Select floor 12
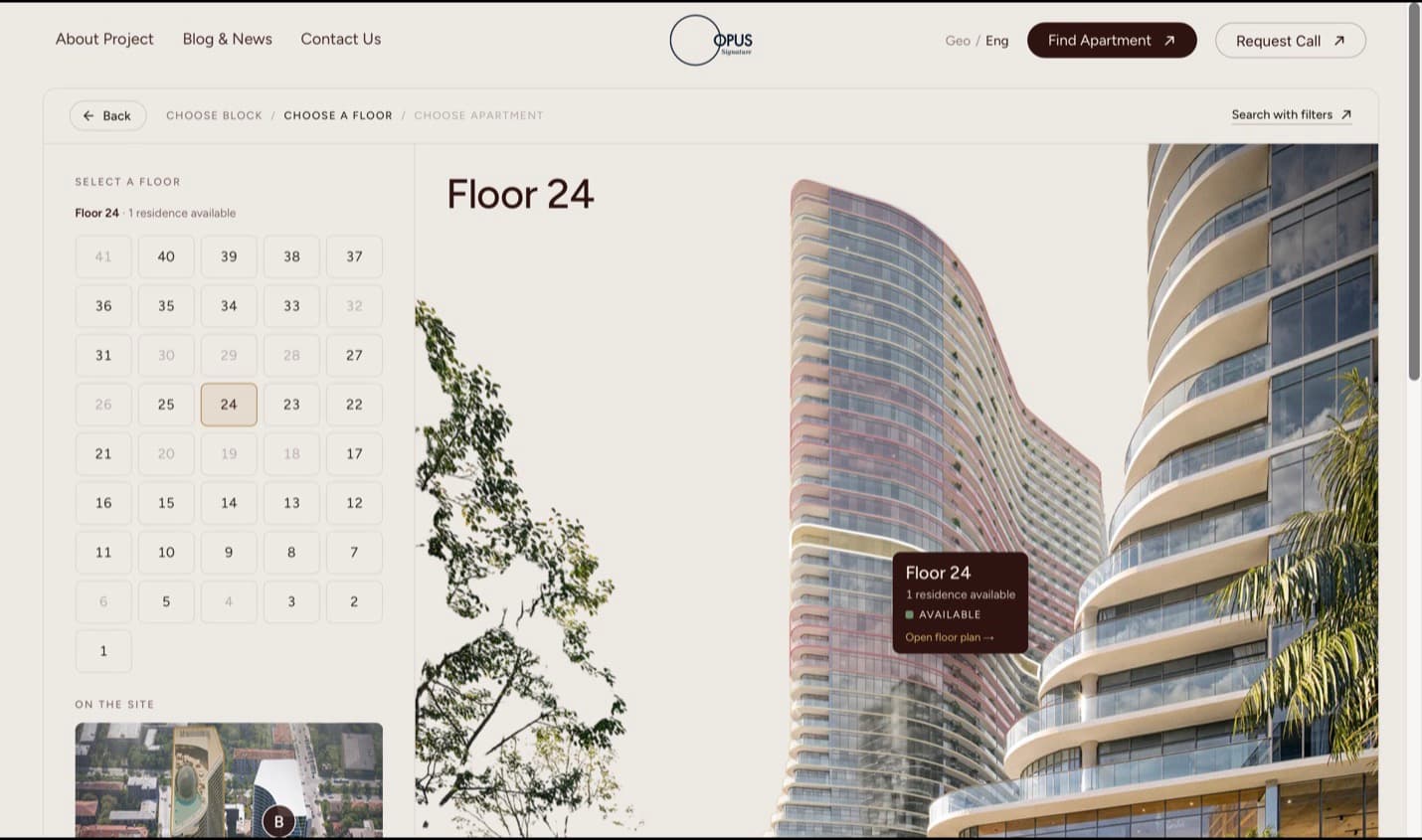Screen dimensions: 1422x840 click(354, 503)
